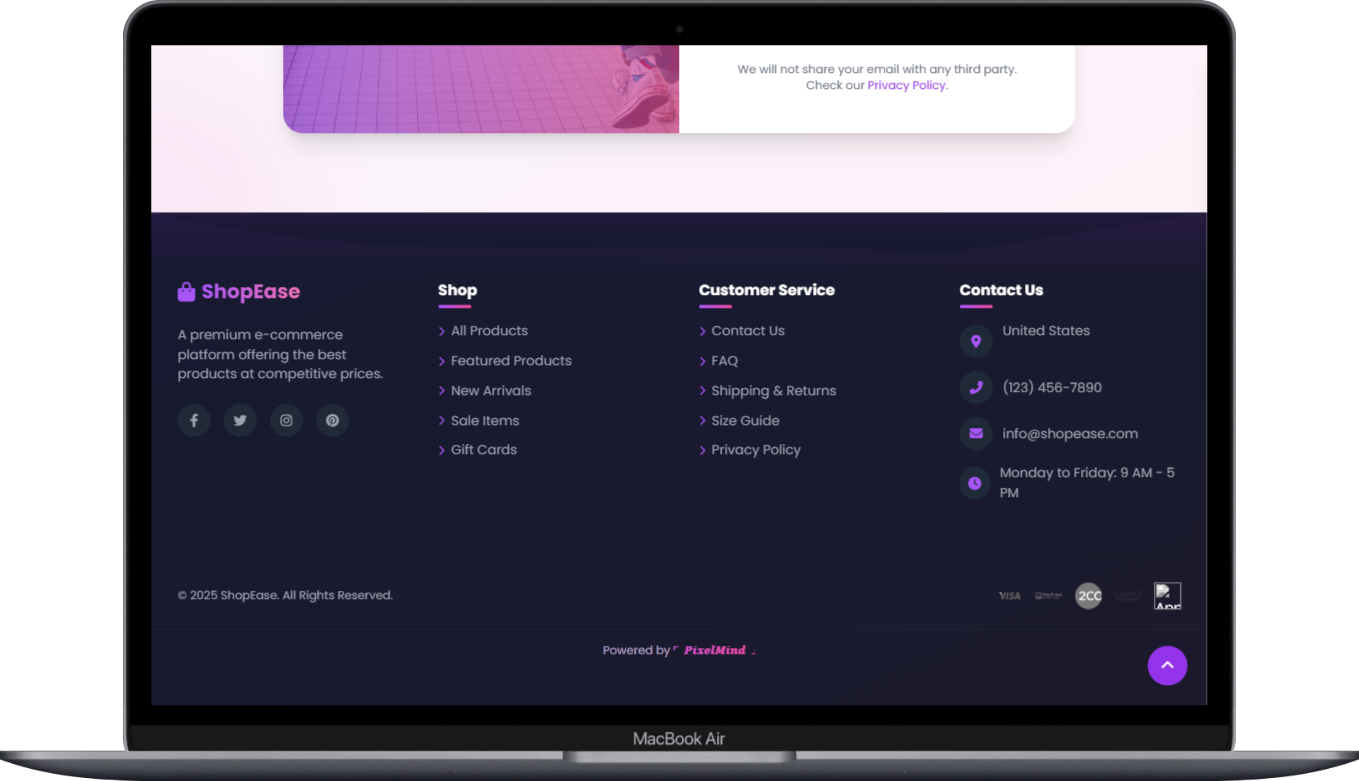Open the Instagram social icon
Viewport: 1359px width, 781px height.
(x=286, y=420)
